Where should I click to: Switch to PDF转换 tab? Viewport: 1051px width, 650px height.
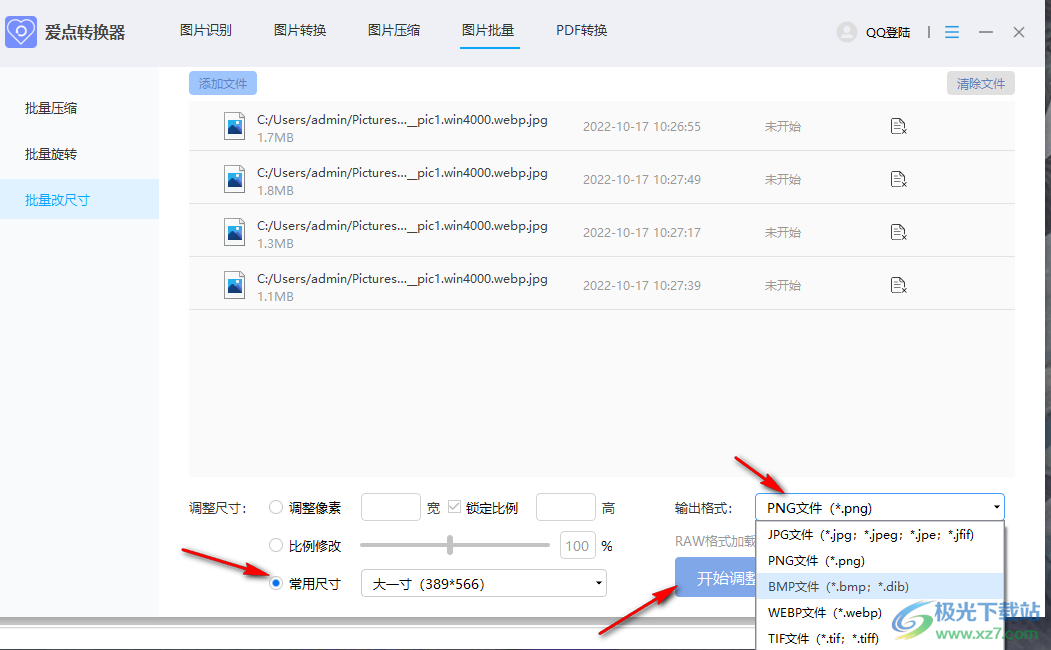(582, 30)
